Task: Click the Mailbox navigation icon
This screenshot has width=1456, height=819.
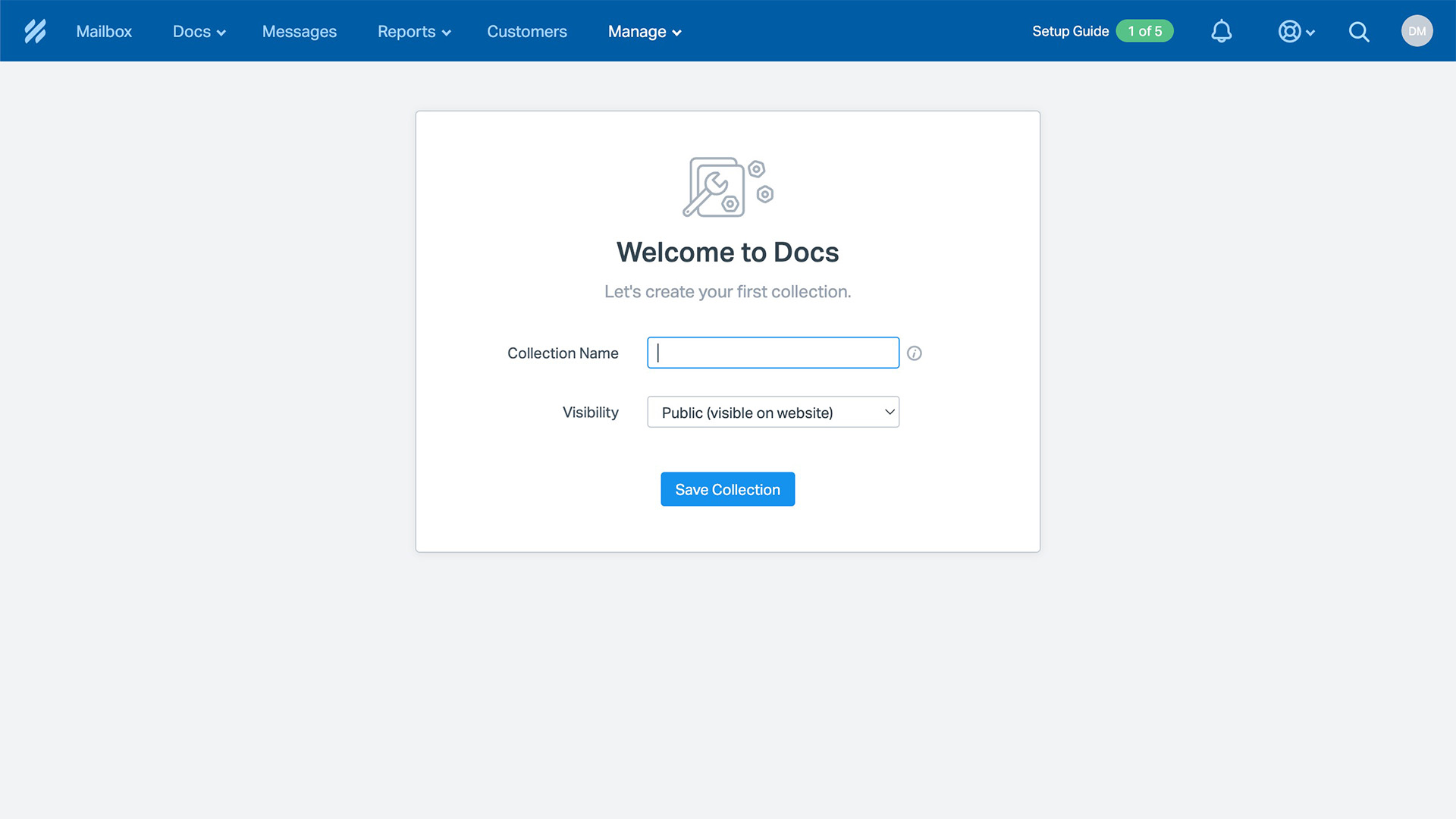Action: point(104,31)
